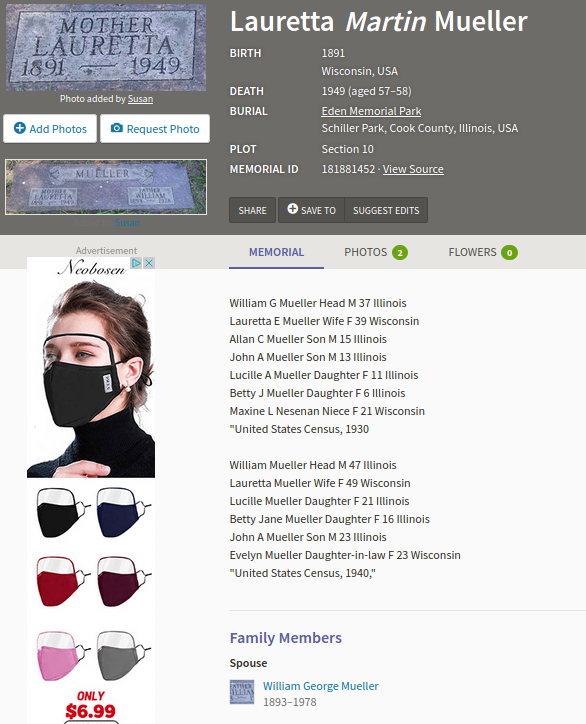Viewport: 586px width, 724px height.
Task: Click the green photos count badge
Action: 400,253
